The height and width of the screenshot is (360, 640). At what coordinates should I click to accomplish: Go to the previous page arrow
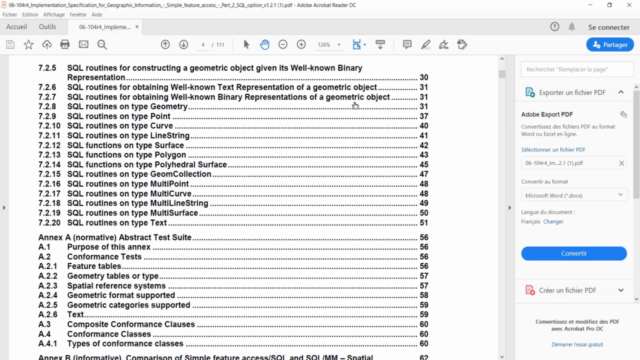click(x=165, y=44)
